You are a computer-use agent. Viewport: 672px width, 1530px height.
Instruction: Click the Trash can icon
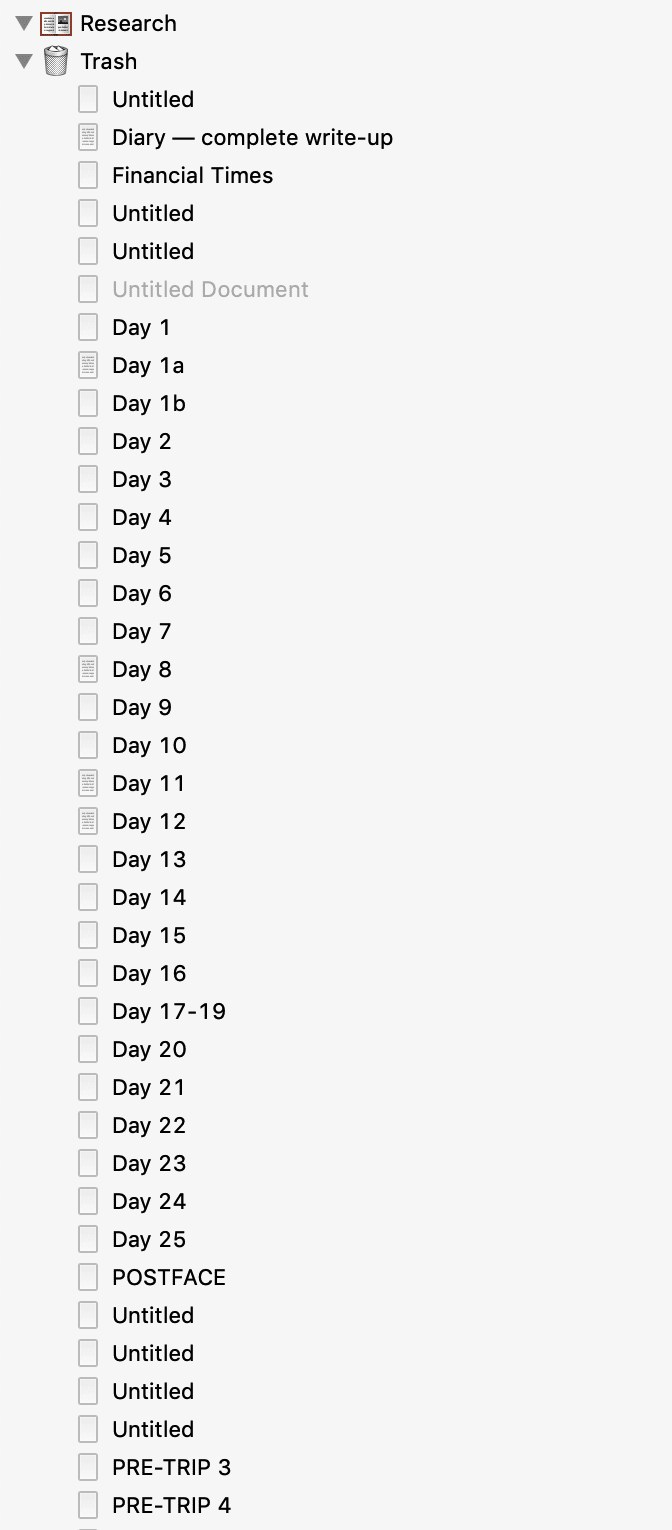[57, 61]
